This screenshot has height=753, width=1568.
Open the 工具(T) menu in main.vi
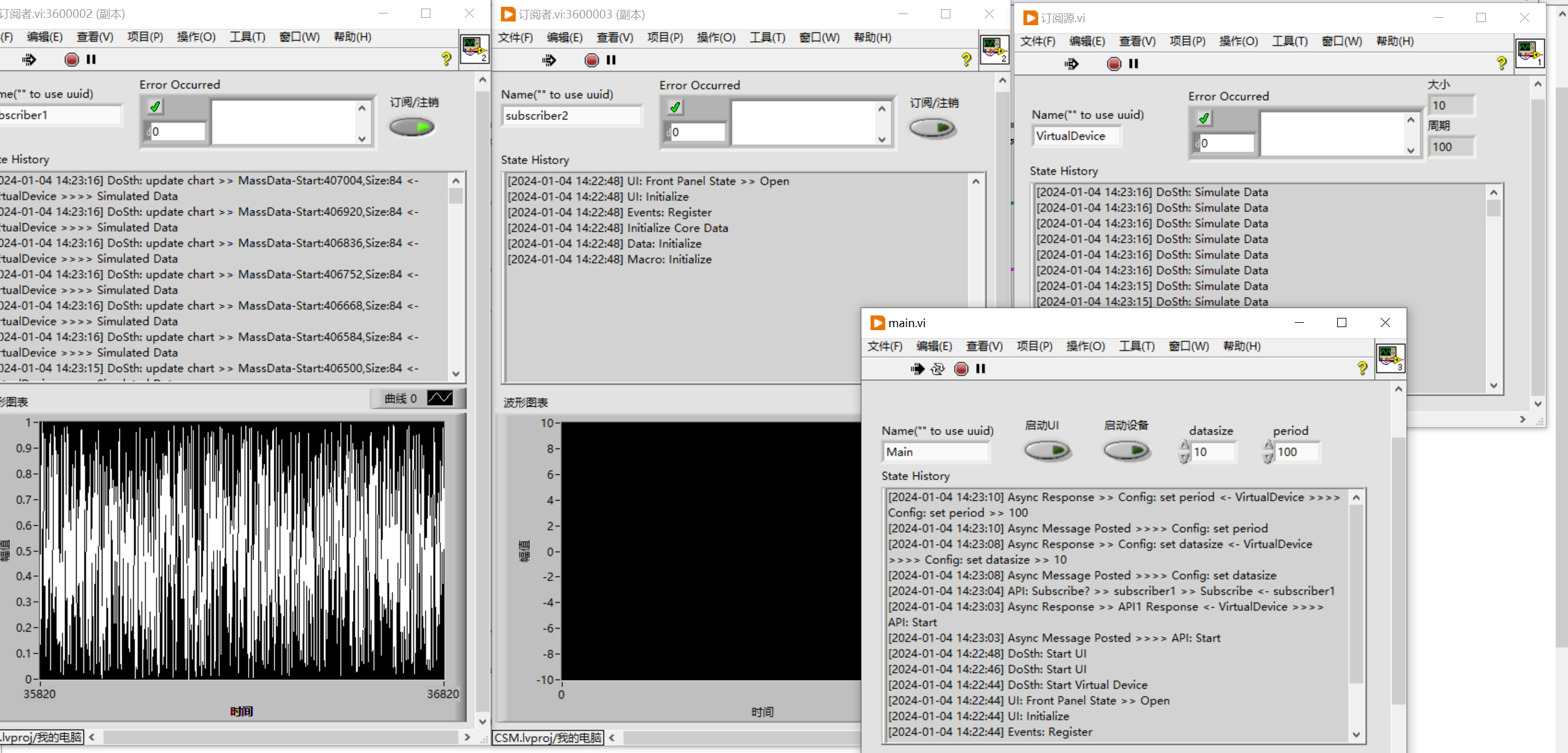tap(1136, 346)
